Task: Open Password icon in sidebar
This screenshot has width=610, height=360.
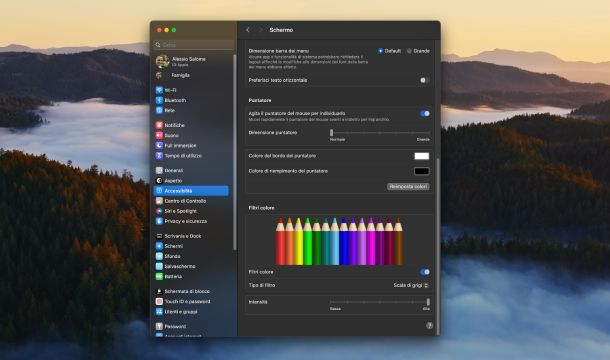Action: click(159, 326)
